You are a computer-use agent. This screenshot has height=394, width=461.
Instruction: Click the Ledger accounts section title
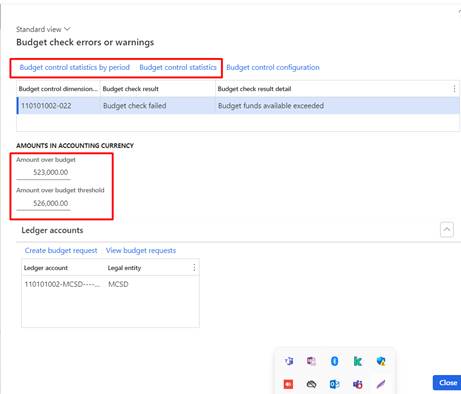point(52,230)
